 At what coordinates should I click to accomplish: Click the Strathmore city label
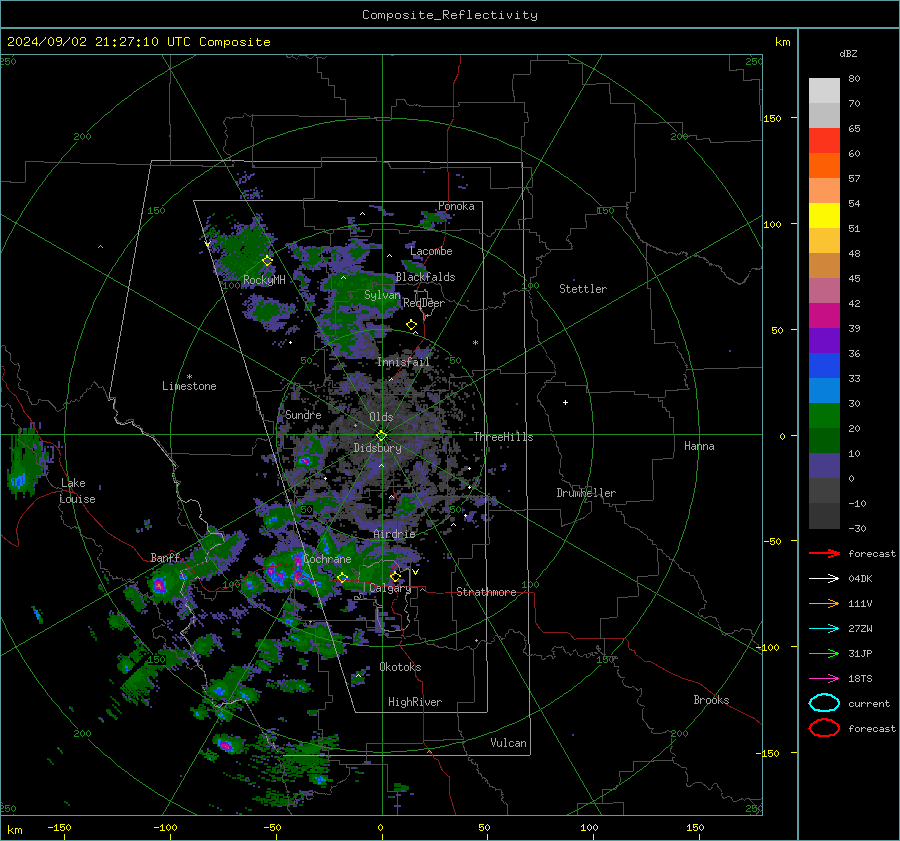(486, 592)
